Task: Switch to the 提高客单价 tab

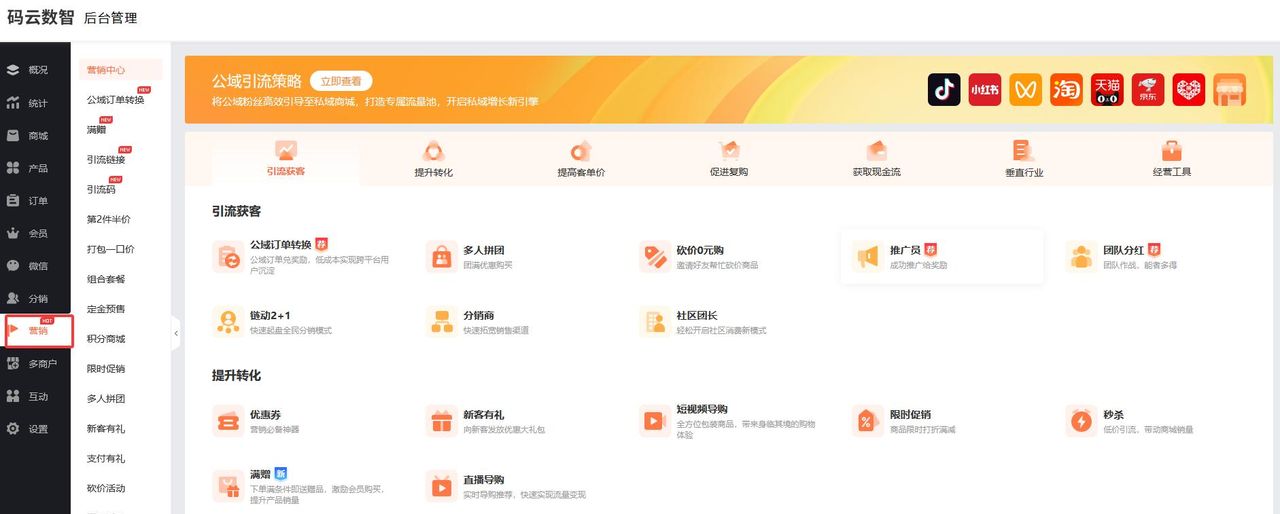Action: pos(581,160)
